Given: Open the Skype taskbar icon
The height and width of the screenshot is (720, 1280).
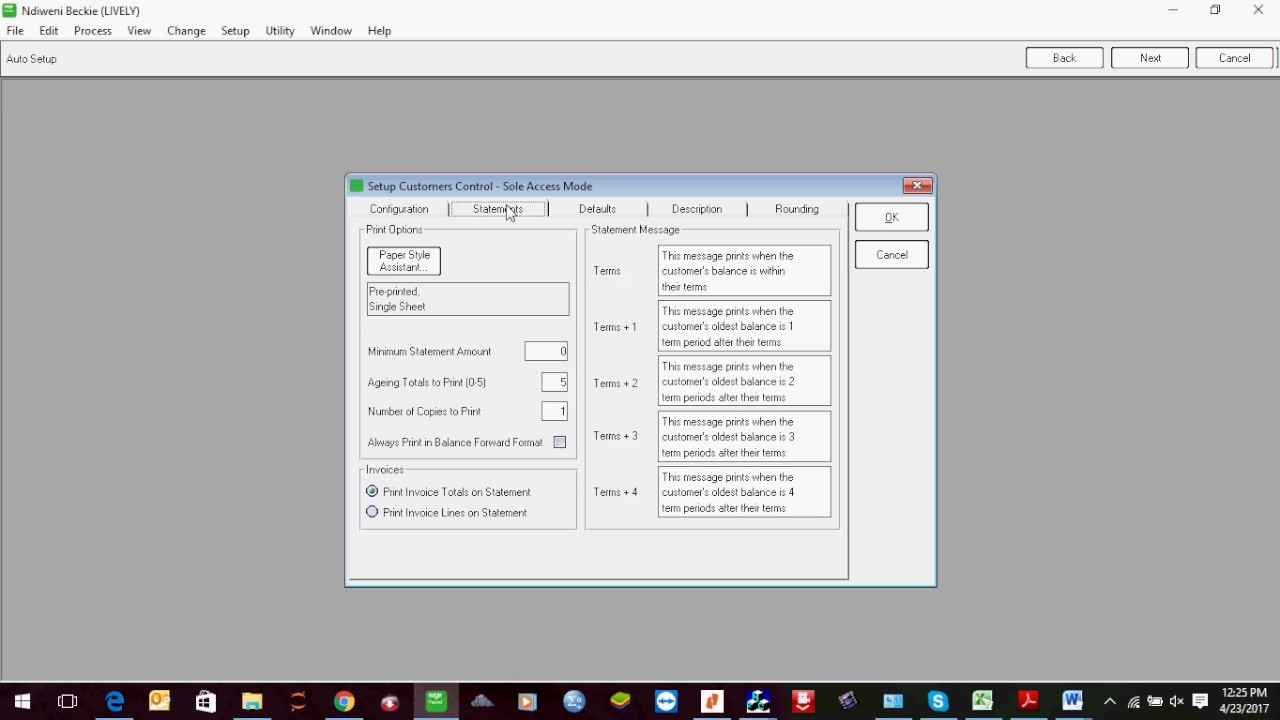Looking at the screenshot, I should (937, 702).
